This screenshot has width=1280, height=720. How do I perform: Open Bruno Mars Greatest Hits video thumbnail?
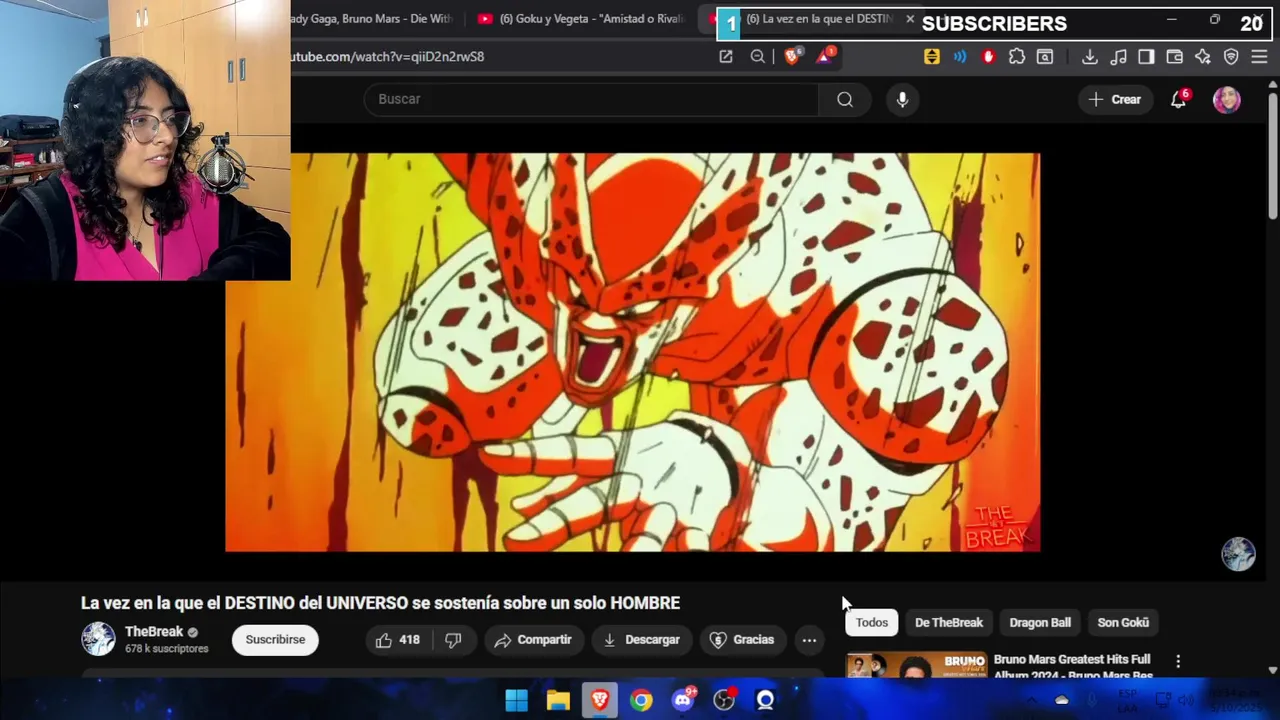[x=916, y=665]
